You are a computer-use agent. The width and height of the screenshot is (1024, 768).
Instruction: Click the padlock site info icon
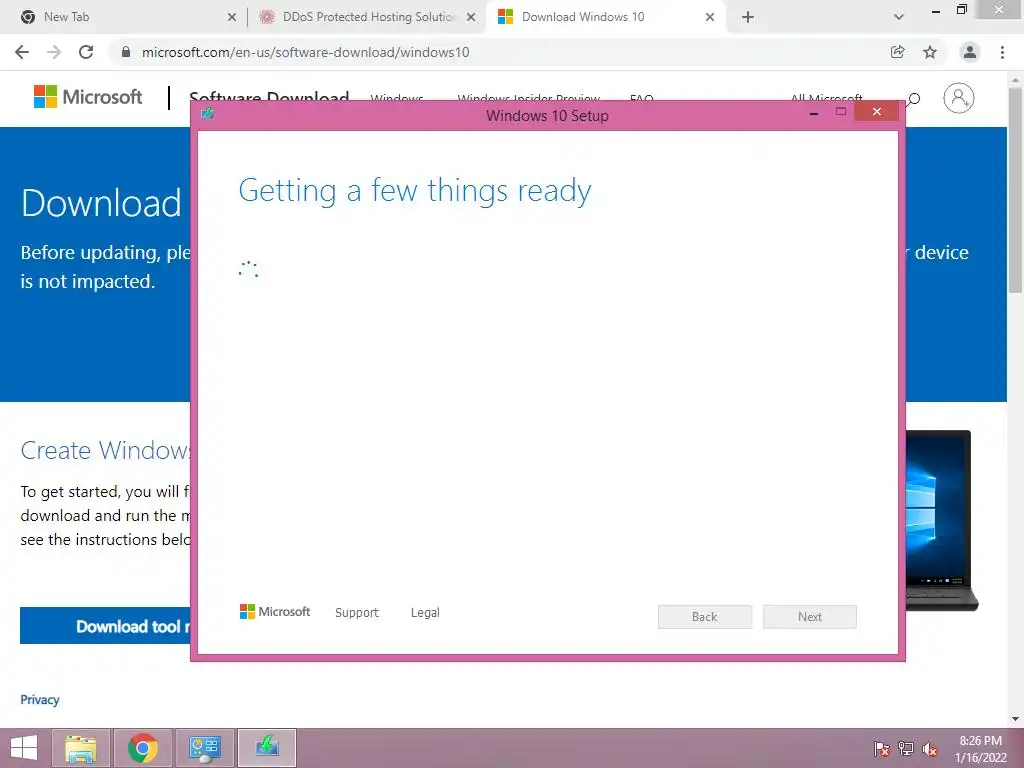[x=126, y=52]
